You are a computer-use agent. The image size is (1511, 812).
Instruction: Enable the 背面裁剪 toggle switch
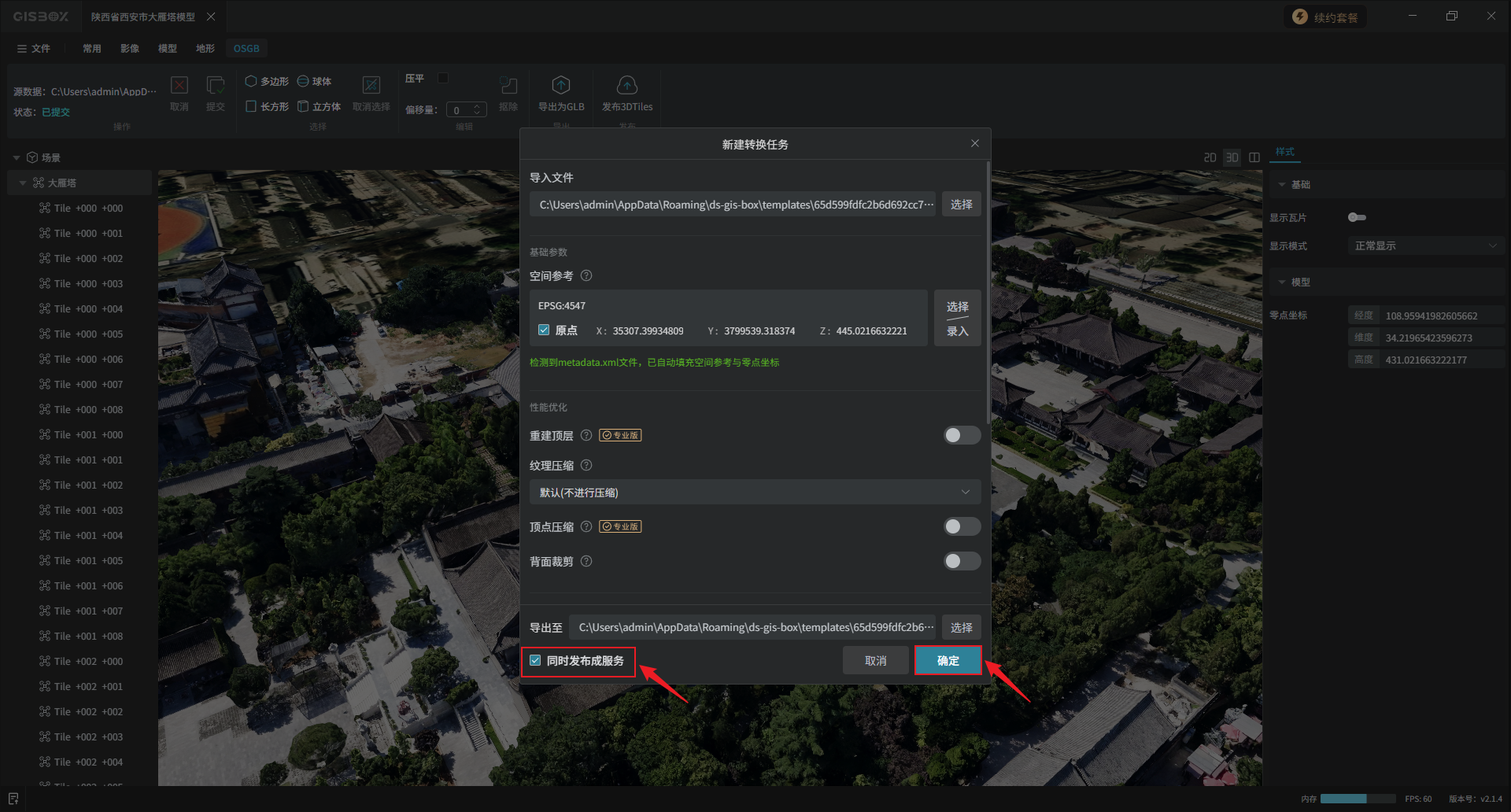[962, 562]
